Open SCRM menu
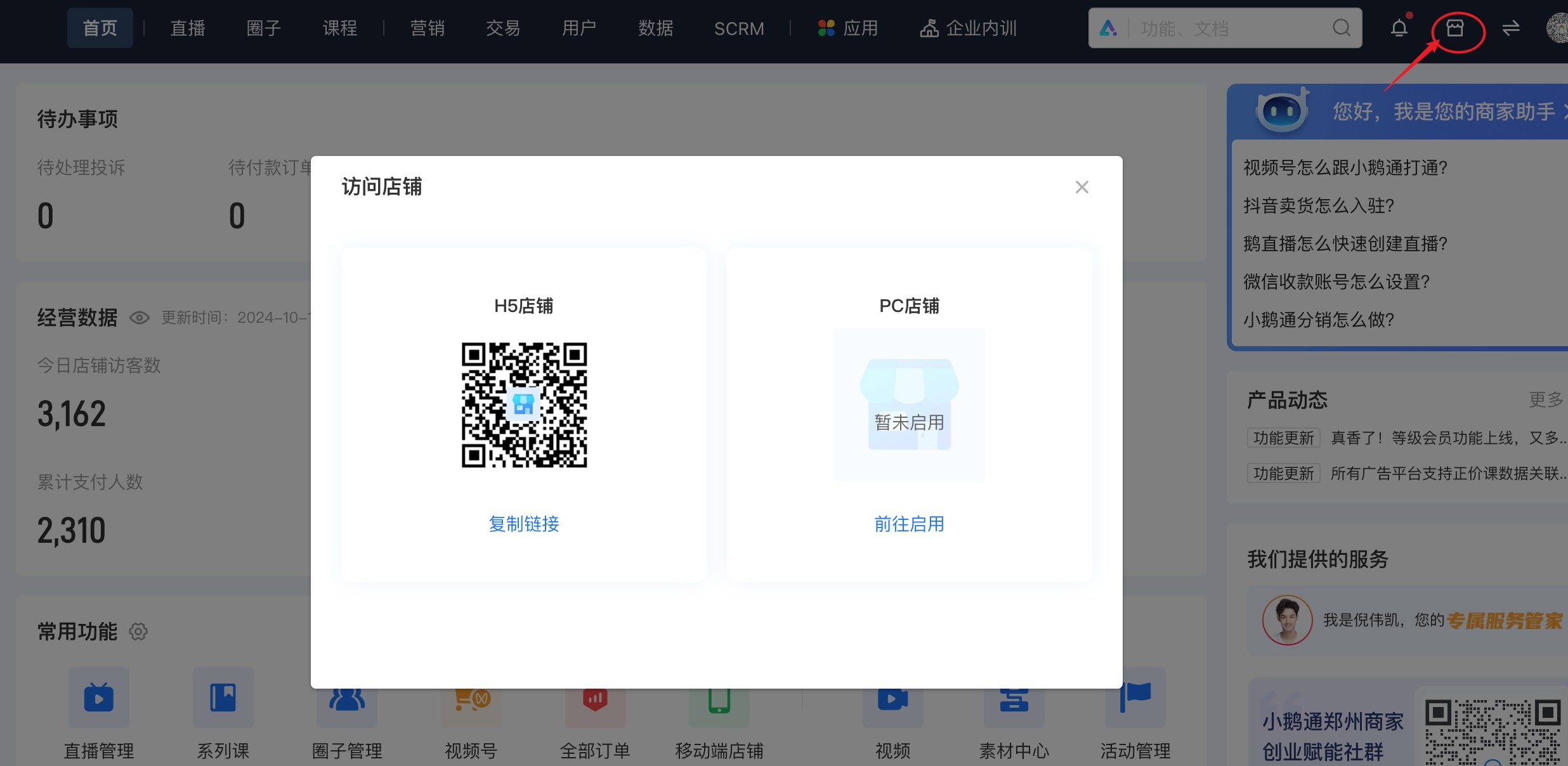Viewport: 1568px width, 766px height. [x=739, y=28]
